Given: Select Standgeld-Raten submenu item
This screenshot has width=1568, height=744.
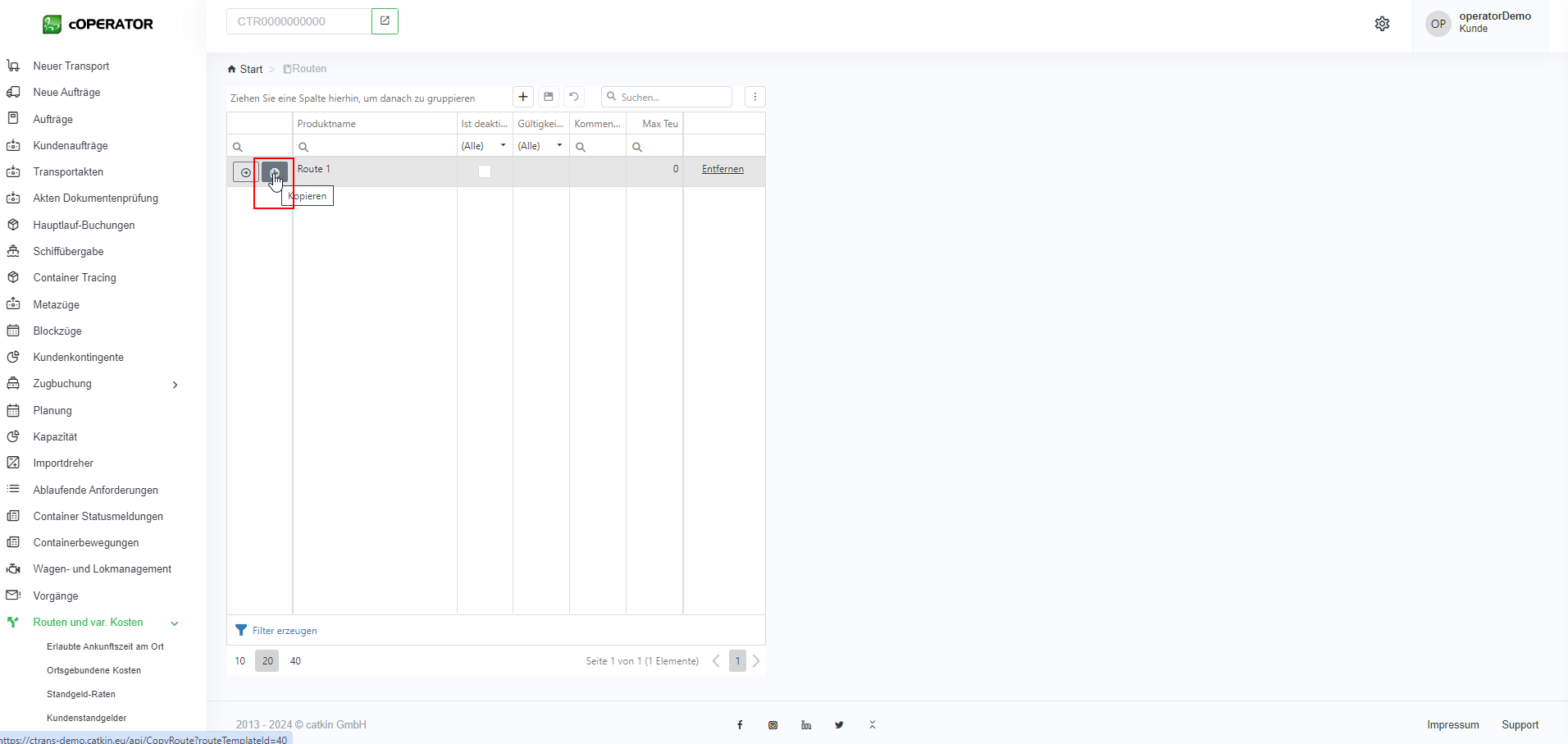Looking at the screenshot, I should [81, 694].
